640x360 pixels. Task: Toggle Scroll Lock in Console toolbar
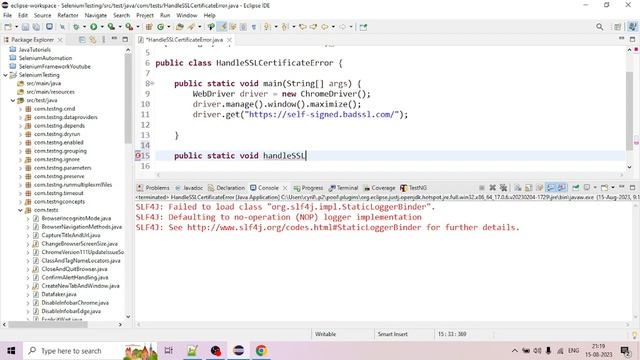point(529,188)
